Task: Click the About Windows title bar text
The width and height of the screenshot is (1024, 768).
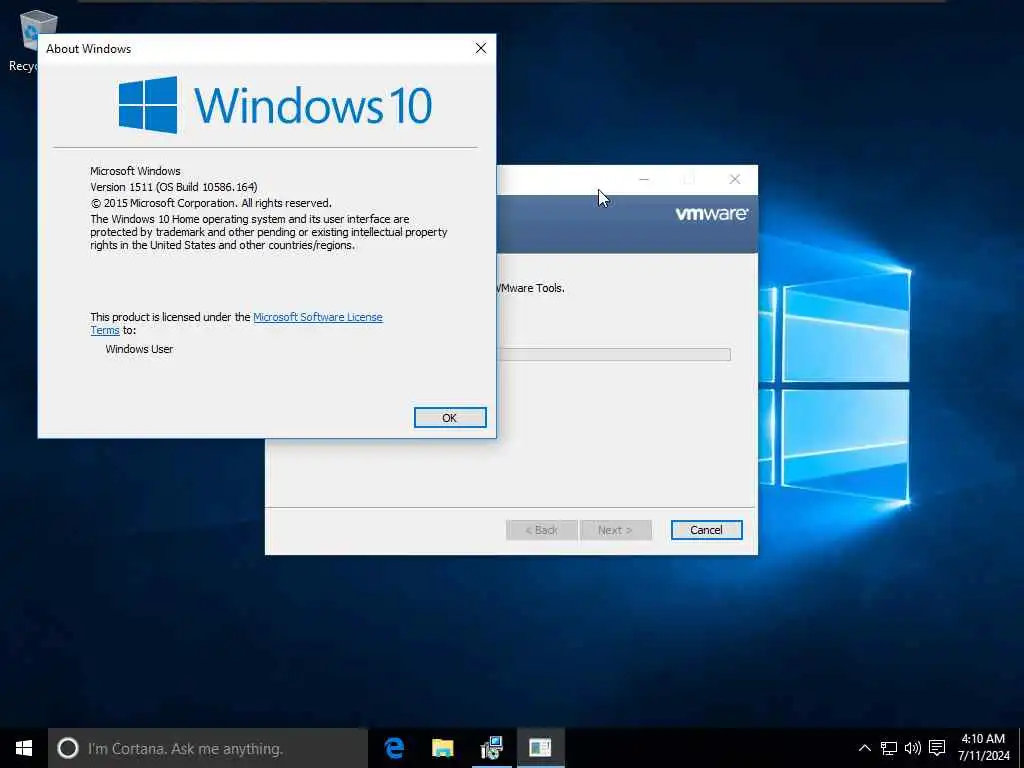Action: point(89,49)
